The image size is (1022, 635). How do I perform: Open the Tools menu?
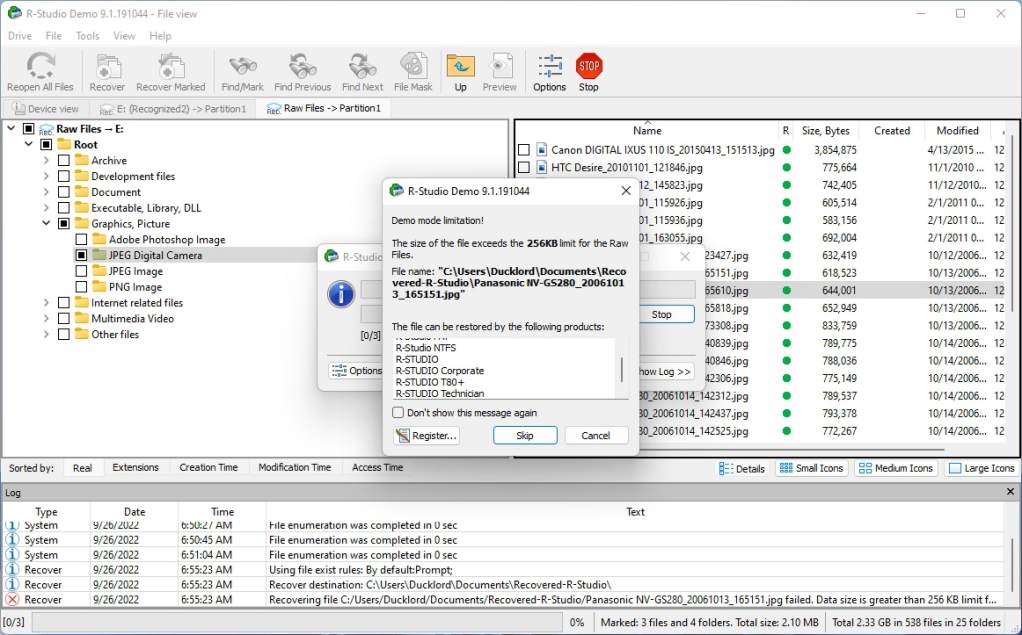tap(87, 36)
